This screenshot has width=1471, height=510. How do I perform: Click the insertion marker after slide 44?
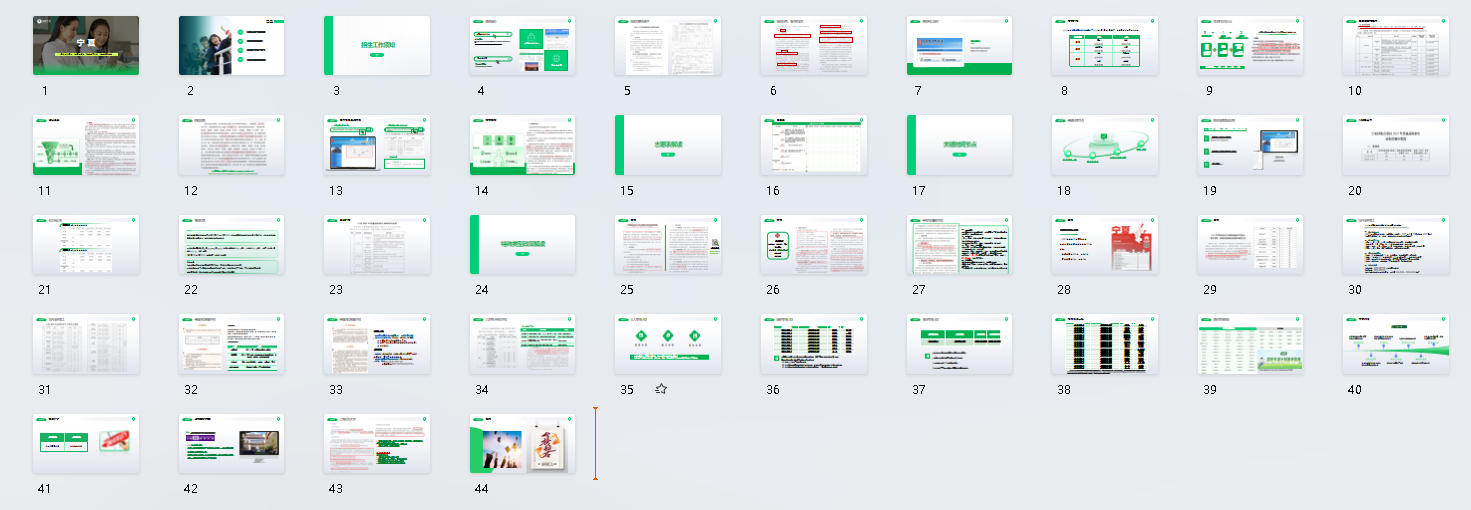pyautogui.click(x=595, y=443)
